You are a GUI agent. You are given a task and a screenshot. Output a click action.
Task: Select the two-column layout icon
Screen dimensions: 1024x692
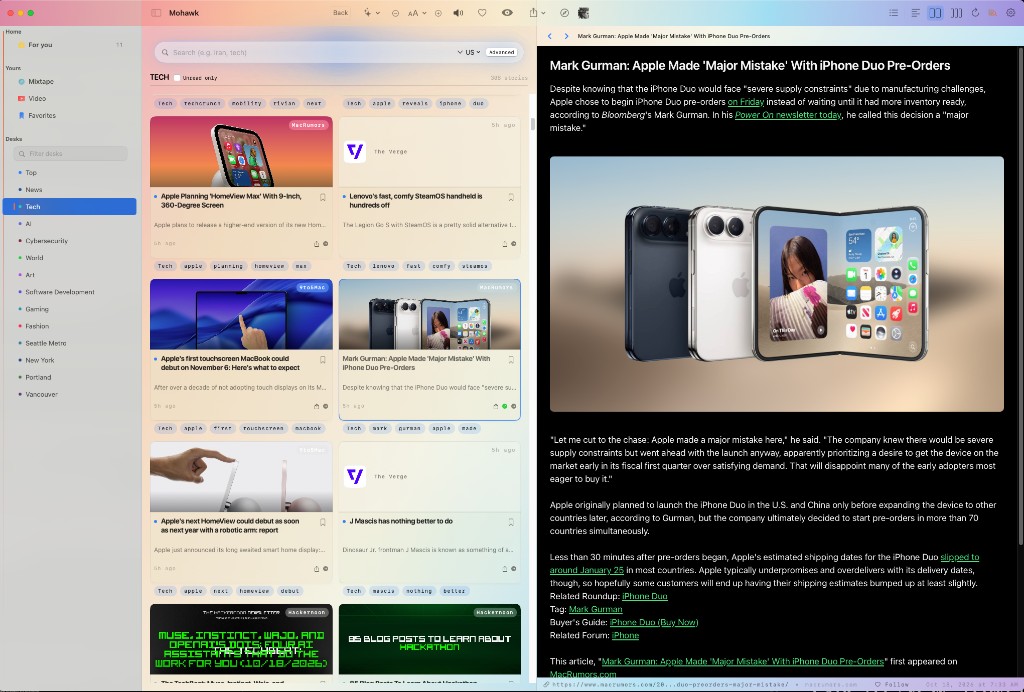[935, 13]
